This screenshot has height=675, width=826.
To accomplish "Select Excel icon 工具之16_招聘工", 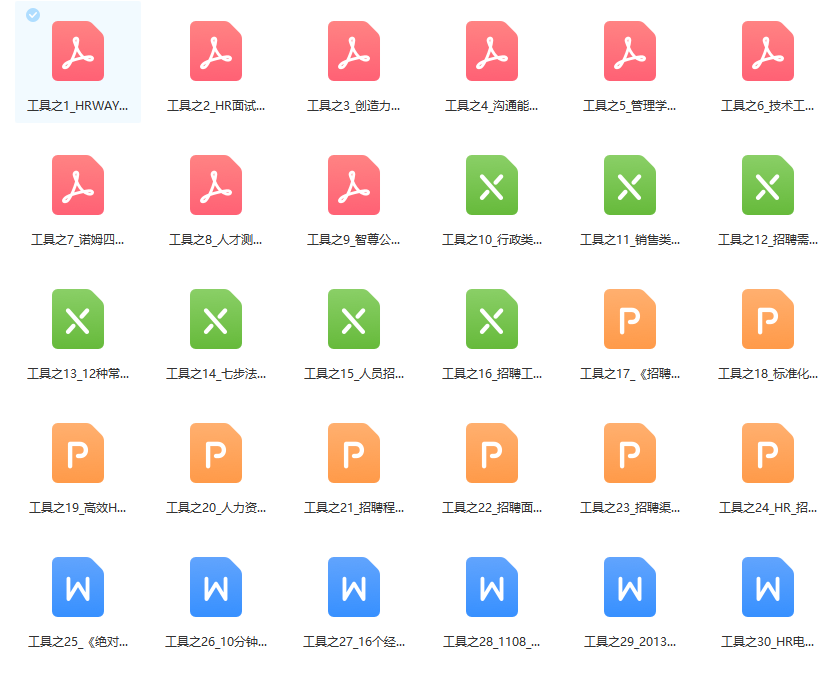I will pyautogui.click(x=492, y=319).
